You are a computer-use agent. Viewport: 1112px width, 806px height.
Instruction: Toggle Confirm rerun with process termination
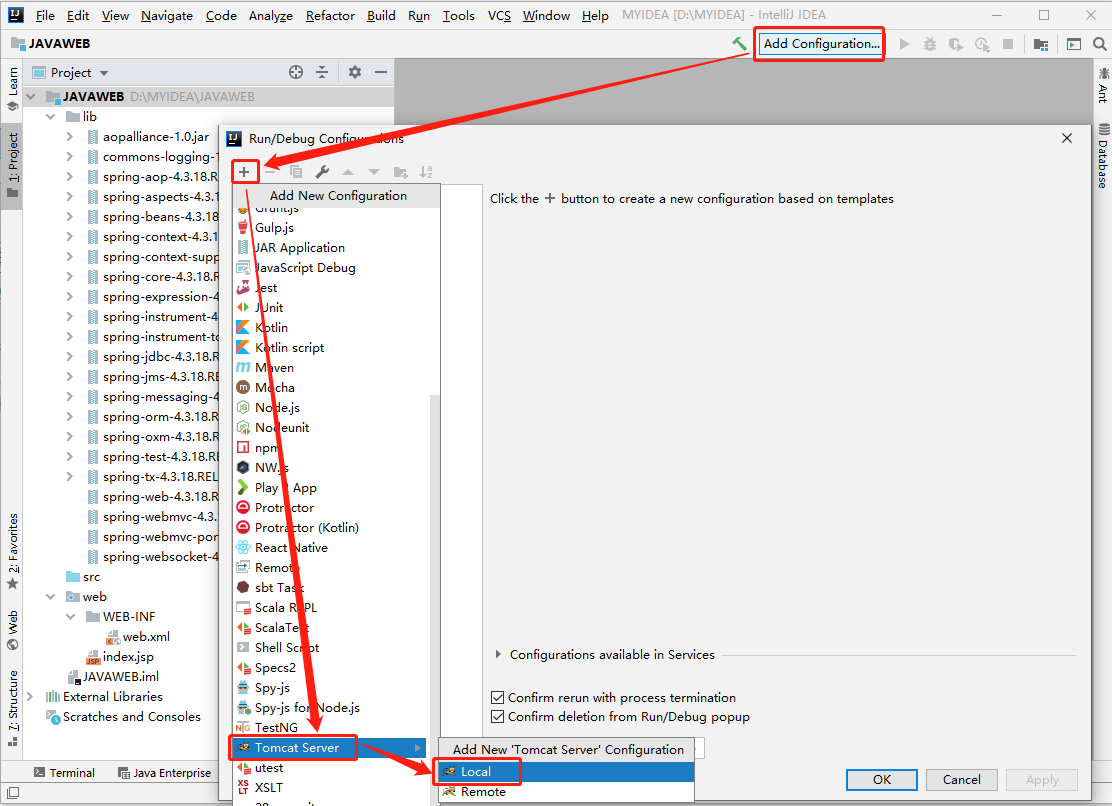click(498, 698)
